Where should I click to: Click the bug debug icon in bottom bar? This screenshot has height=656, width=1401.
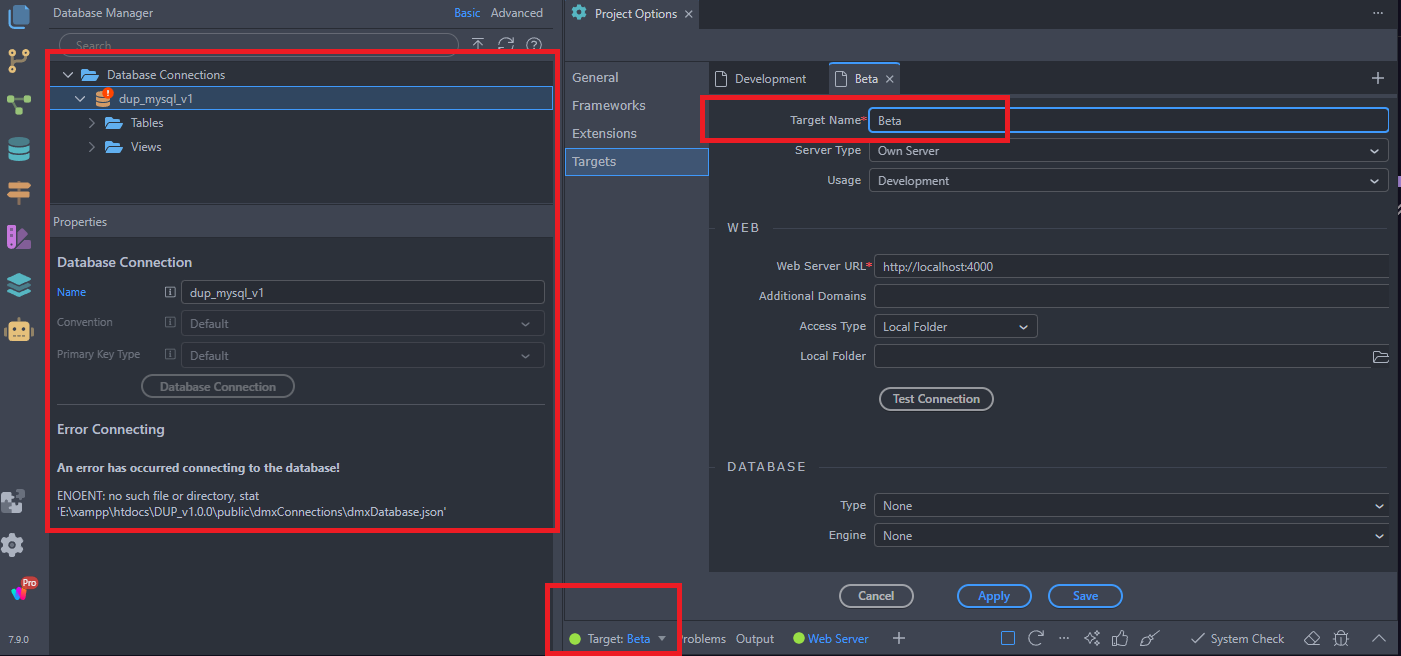[1341, 638]
